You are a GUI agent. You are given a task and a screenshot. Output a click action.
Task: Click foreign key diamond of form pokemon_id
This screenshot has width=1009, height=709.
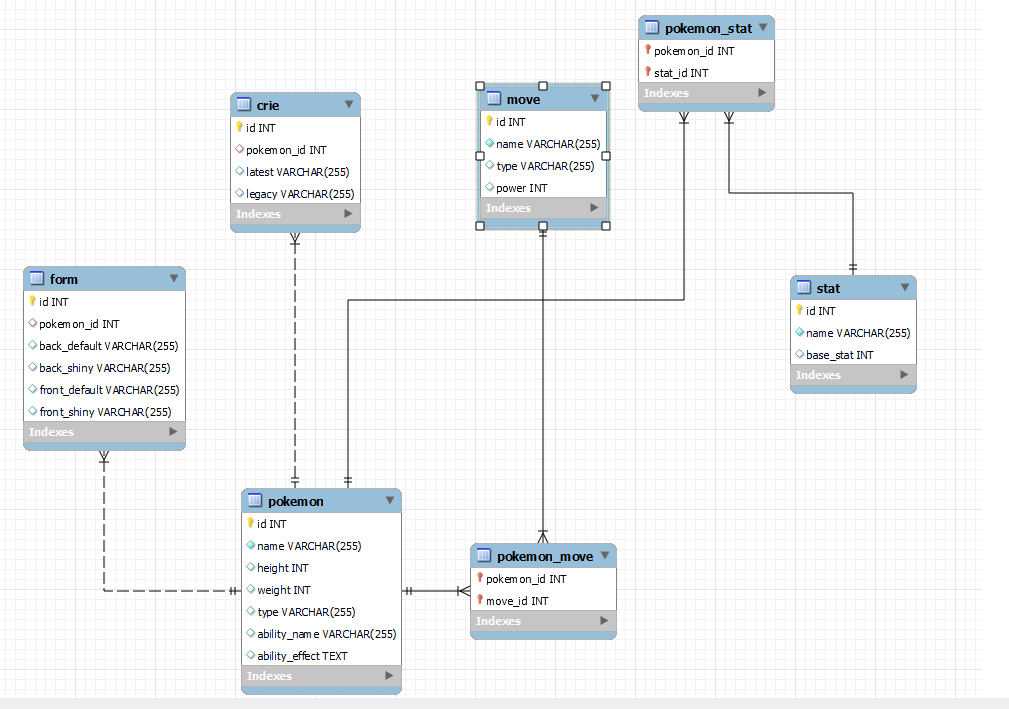click(x=32, y=323)
